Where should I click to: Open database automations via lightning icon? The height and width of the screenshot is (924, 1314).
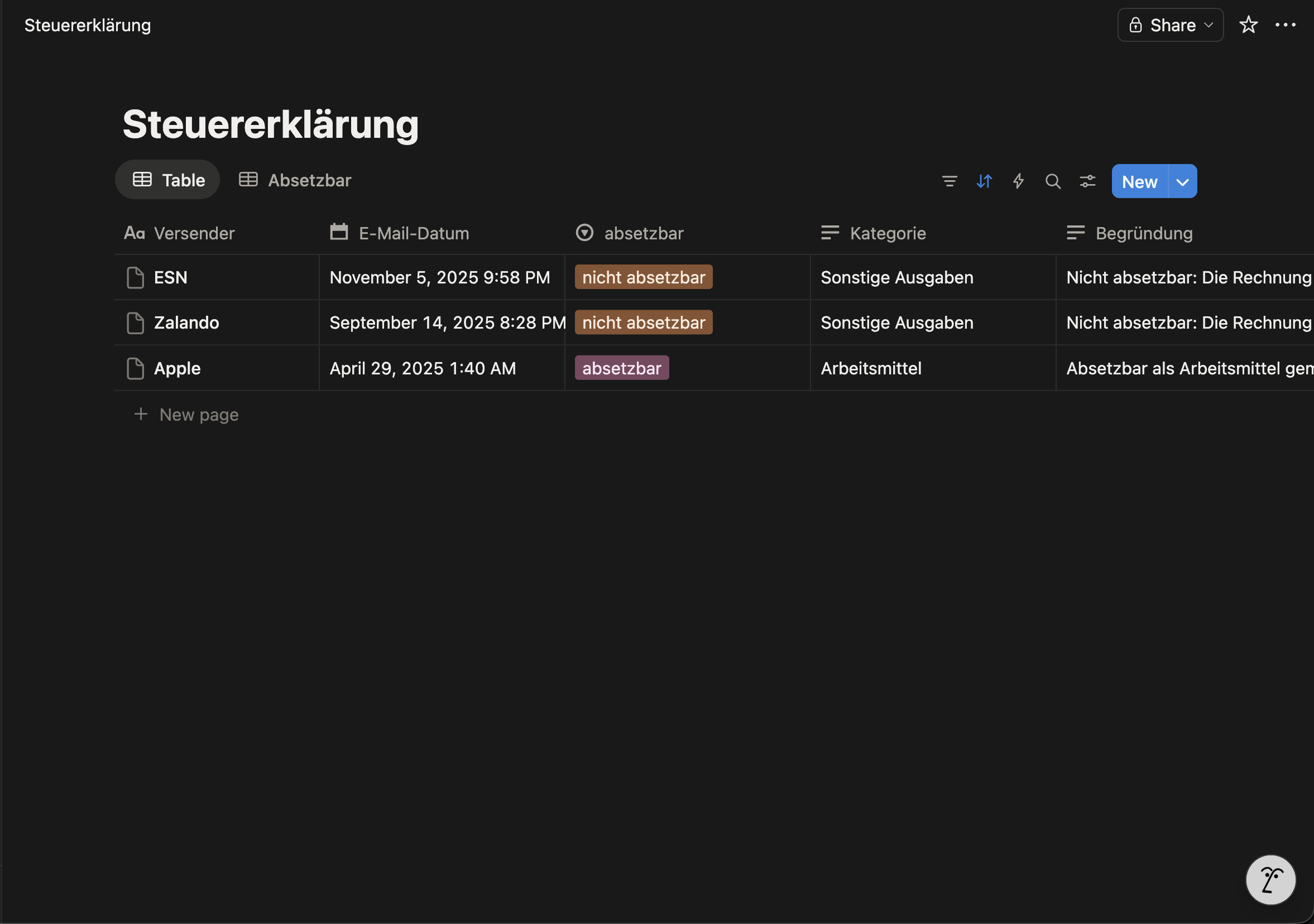(1019, 181)
